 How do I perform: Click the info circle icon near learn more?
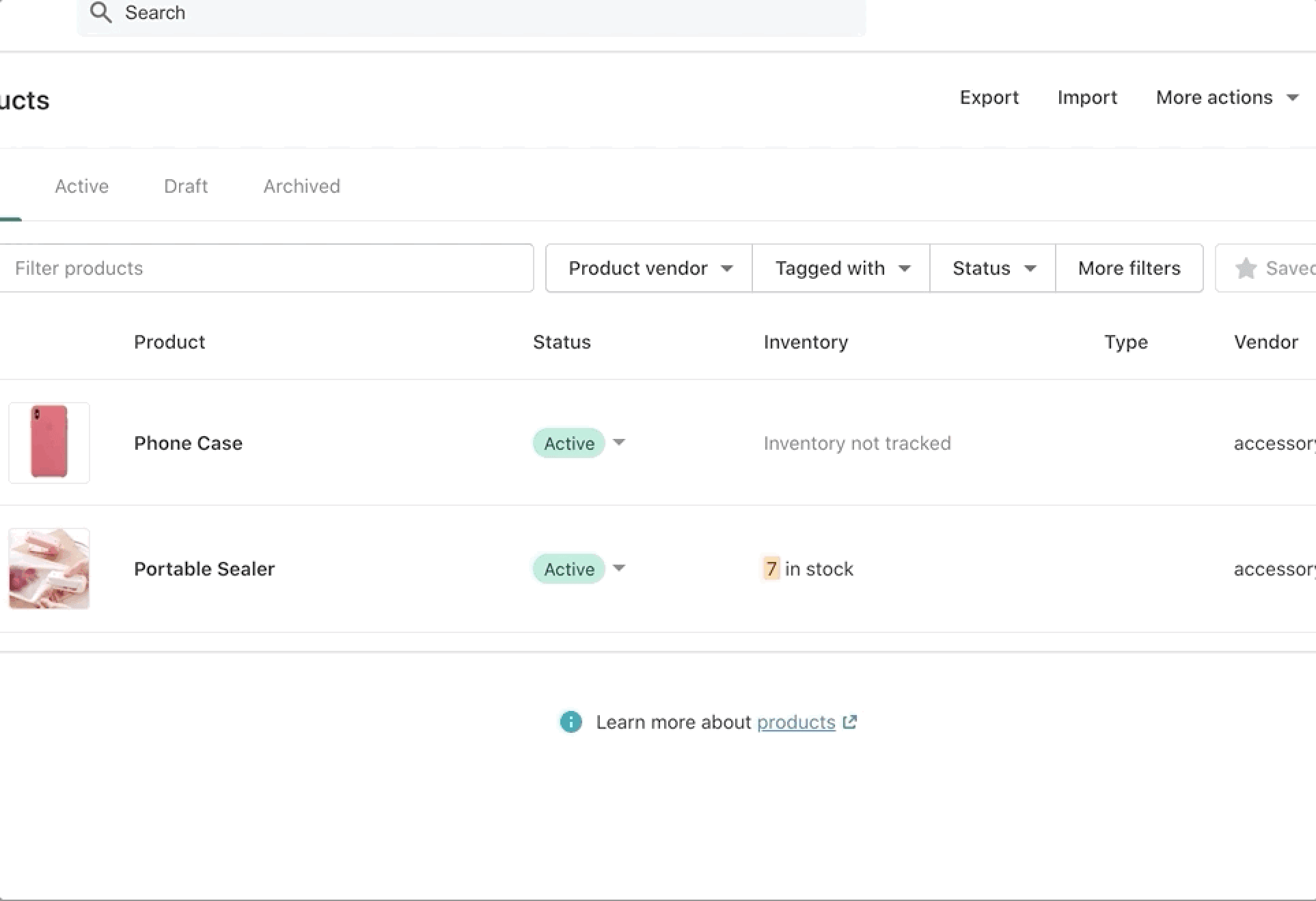click(x=570, y=722)
